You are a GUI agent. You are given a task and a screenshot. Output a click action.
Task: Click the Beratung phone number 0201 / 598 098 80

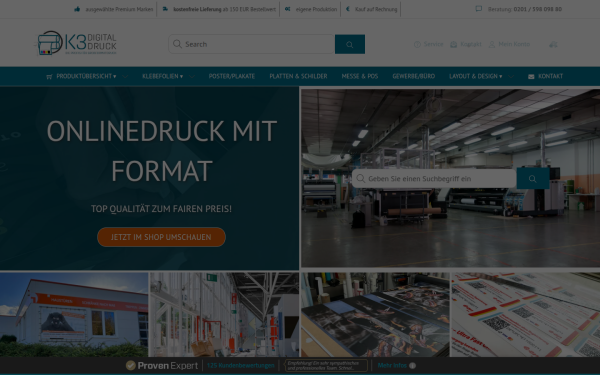pos(538,9)
